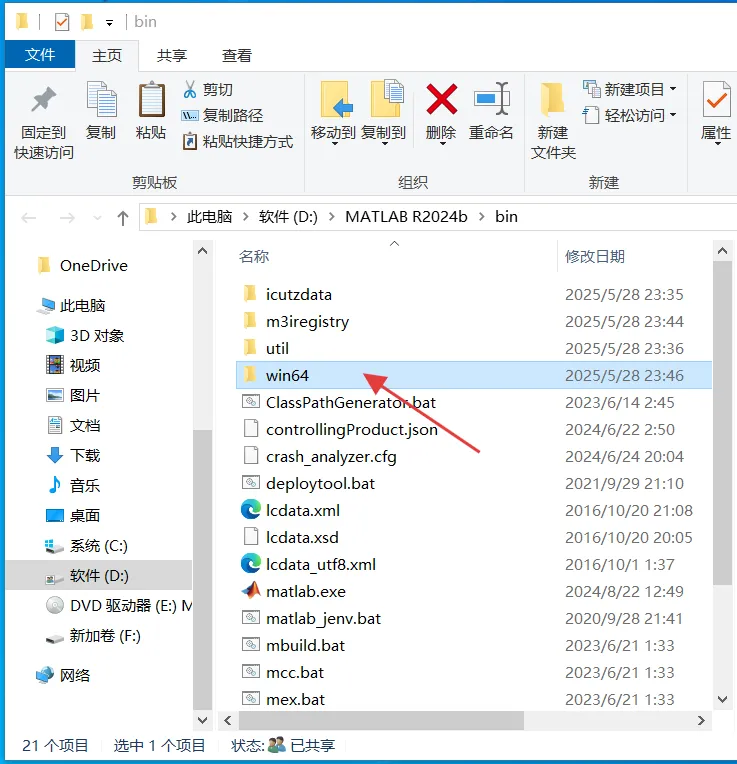
Task: Expand chevron after MATLAB R2024b breadcrumb
Action: [x=482, y=217]
